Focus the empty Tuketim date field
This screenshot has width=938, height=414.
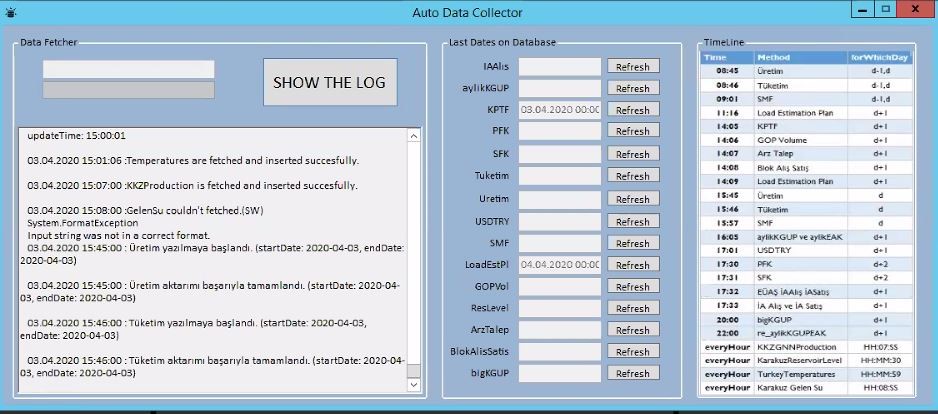[560, 176]
